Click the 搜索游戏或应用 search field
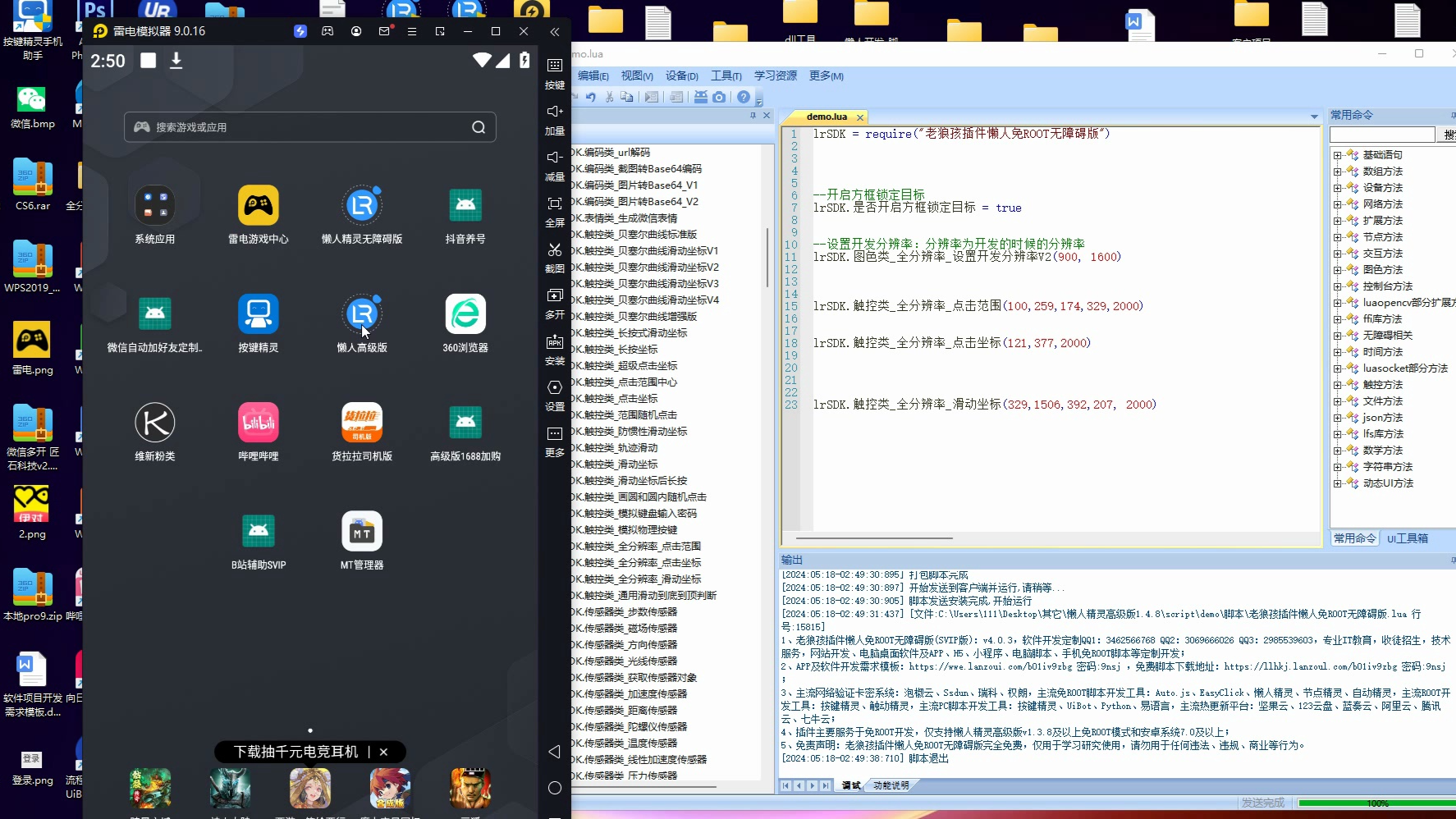 click(x=310, y=127)
